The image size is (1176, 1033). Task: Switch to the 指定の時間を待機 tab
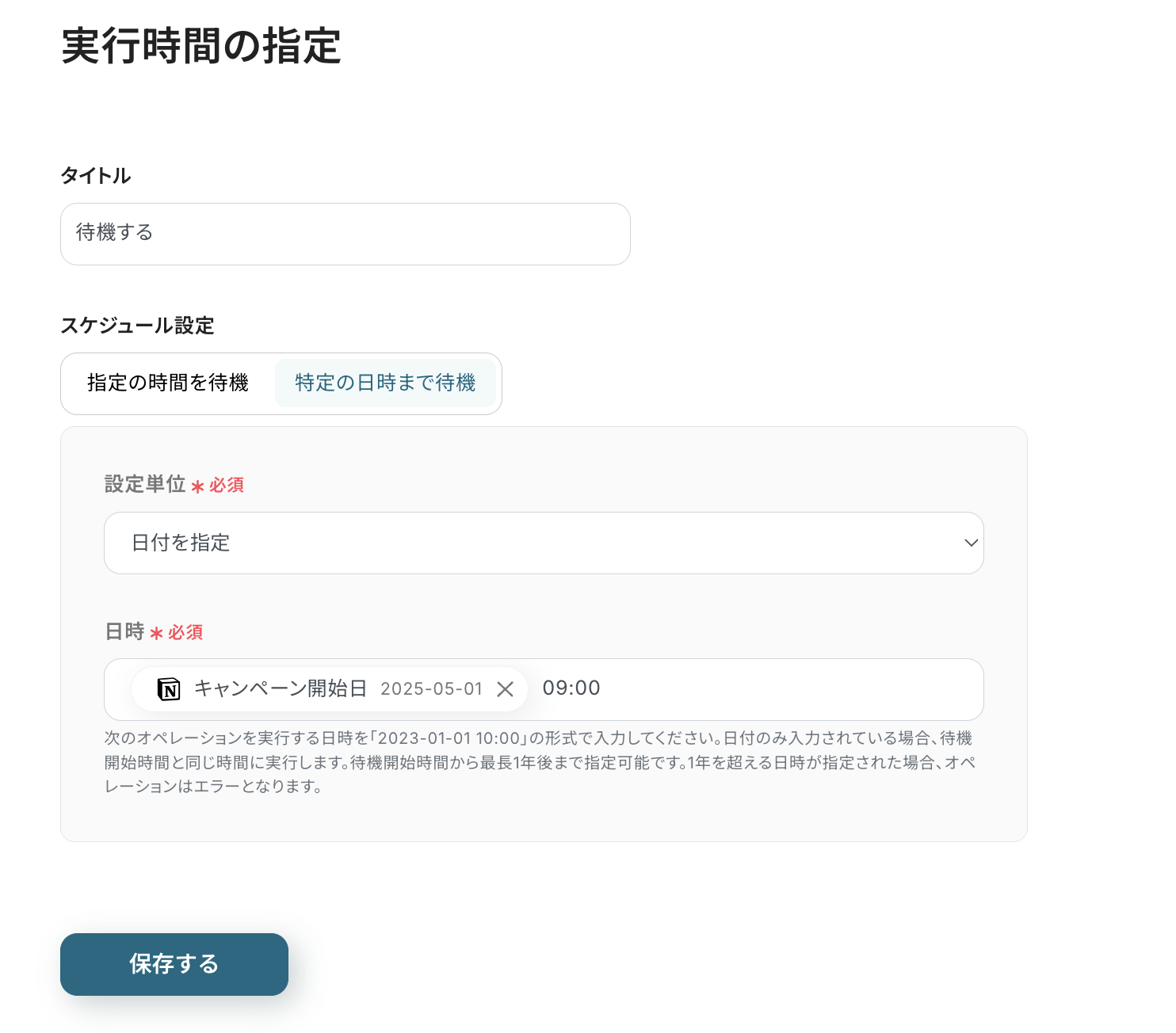168,383
